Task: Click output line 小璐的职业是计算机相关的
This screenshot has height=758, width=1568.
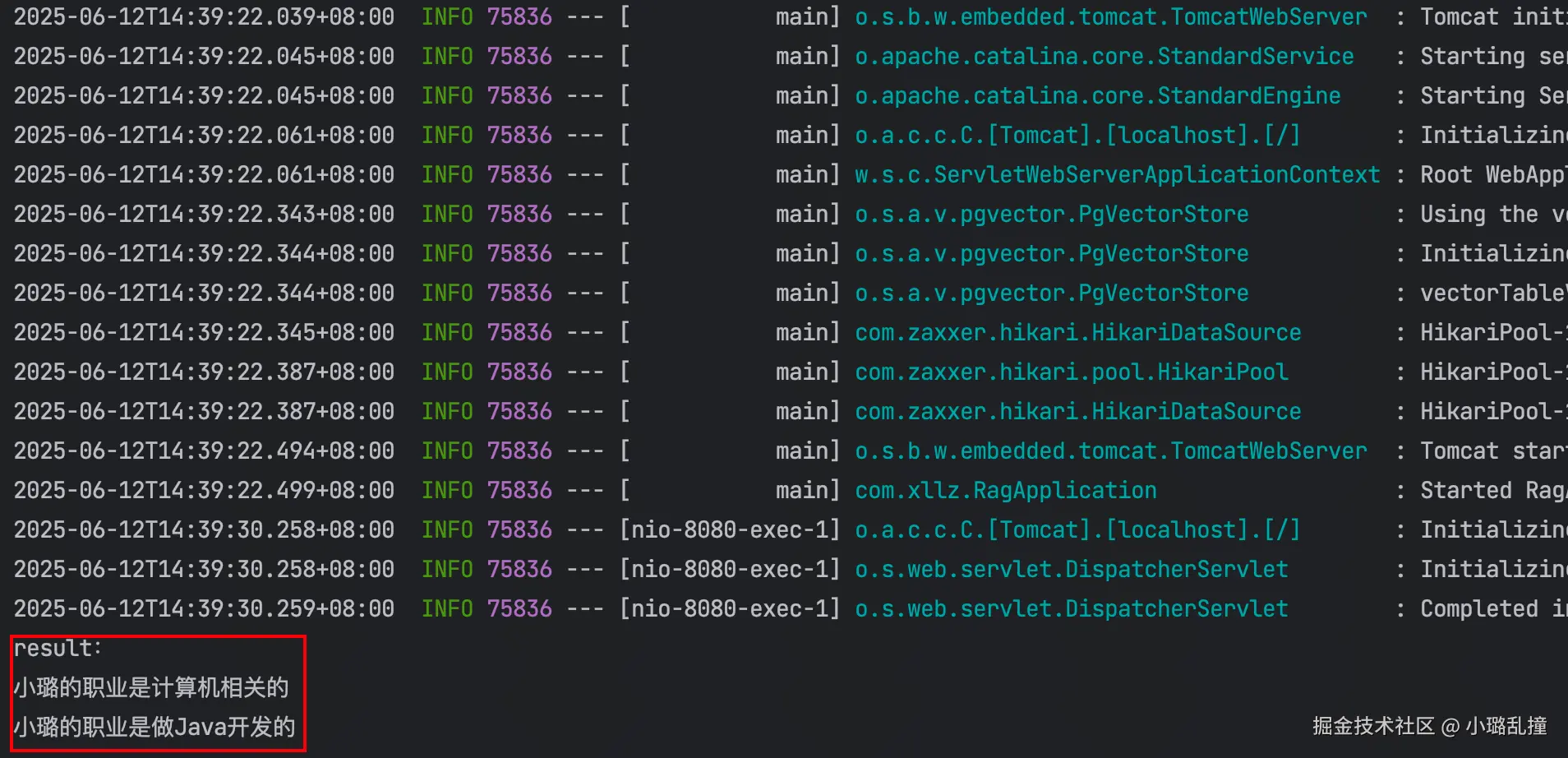Action: tap(151, 687)
